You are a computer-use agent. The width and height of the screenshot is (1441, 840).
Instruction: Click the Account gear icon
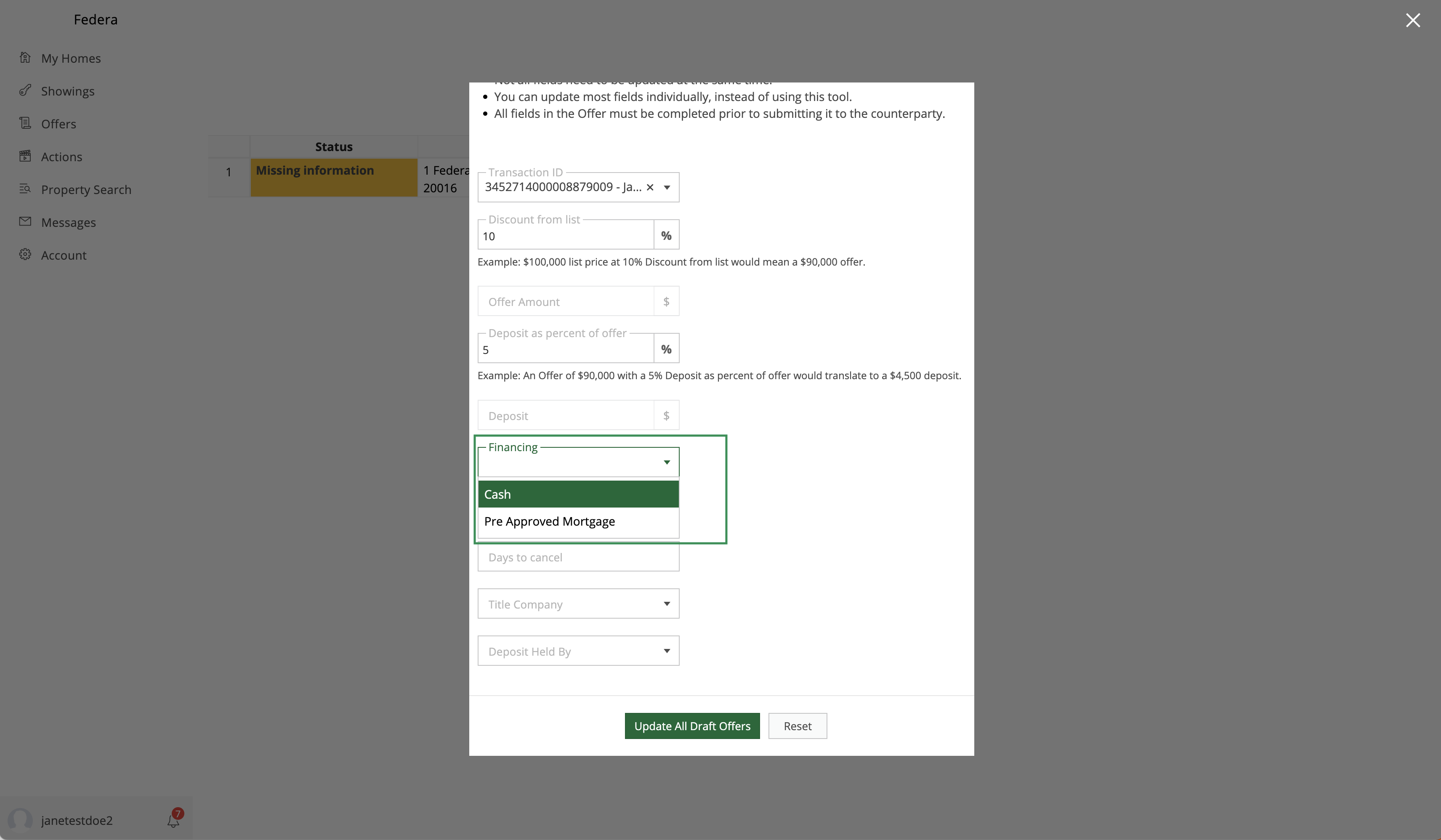coord(25,255)
